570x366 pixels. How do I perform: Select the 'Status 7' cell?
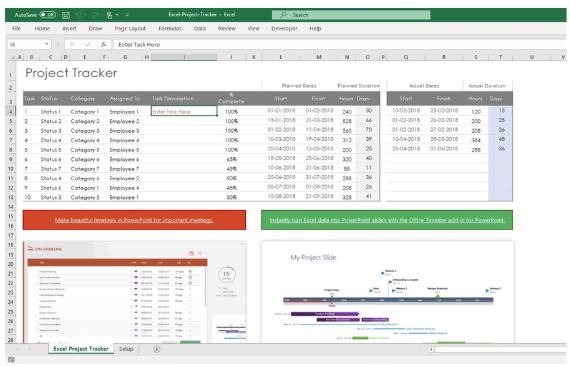(x=51, y=169)
